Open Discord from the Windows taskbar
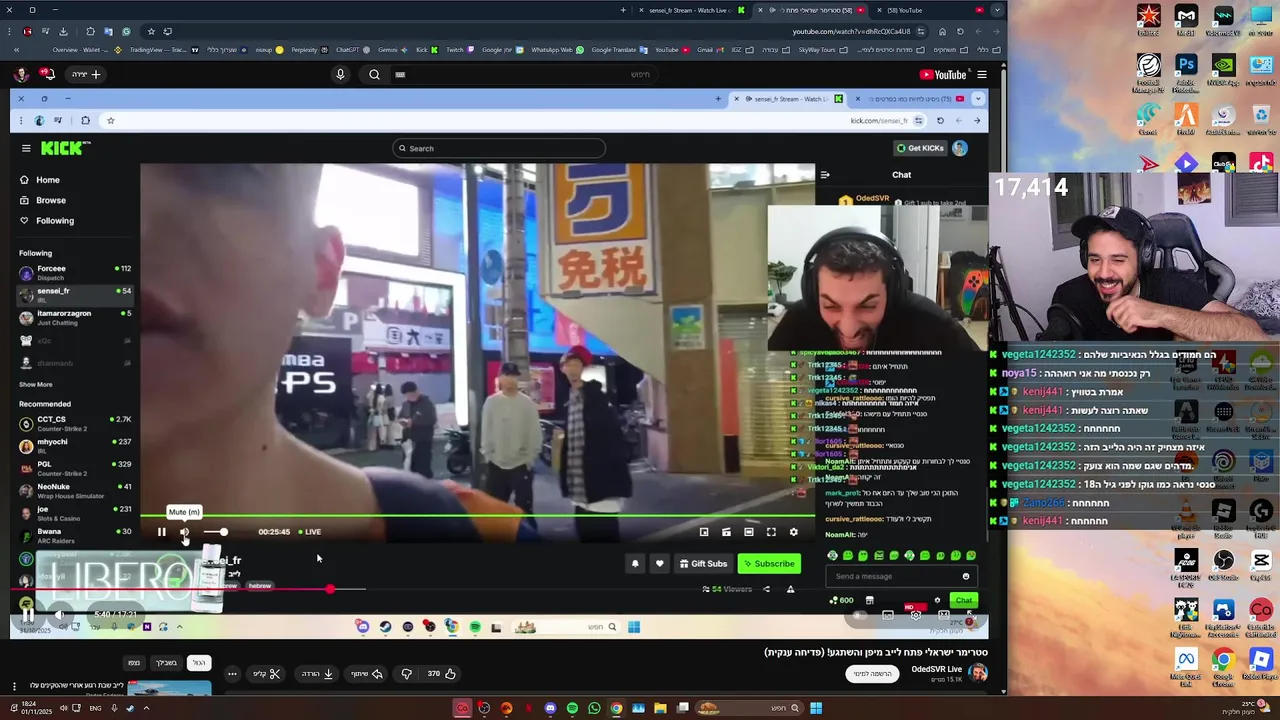1280x720 pixels. pyautogui.click(x=550, y=708)
